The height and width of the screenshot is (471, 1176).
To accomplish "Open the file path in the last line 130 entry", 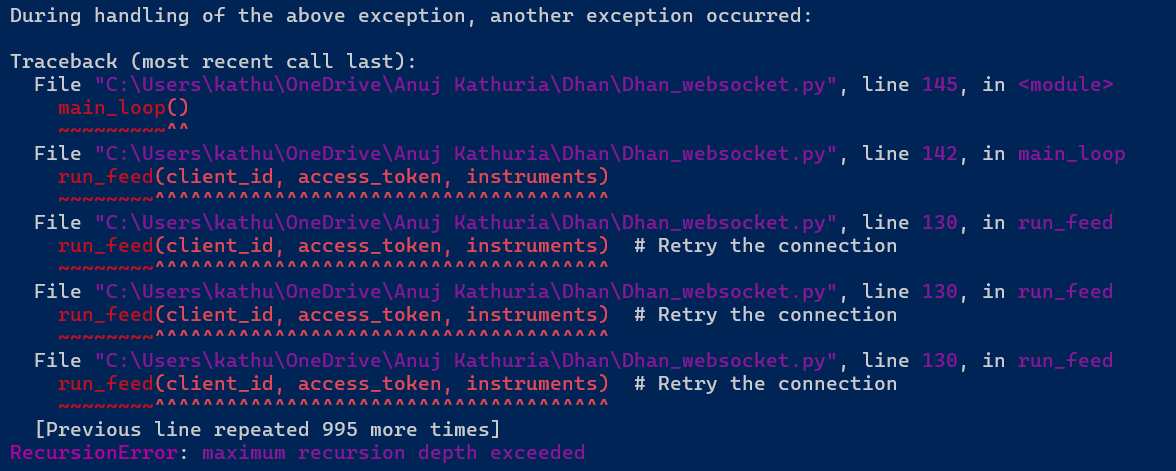I will tap(465, 361).
